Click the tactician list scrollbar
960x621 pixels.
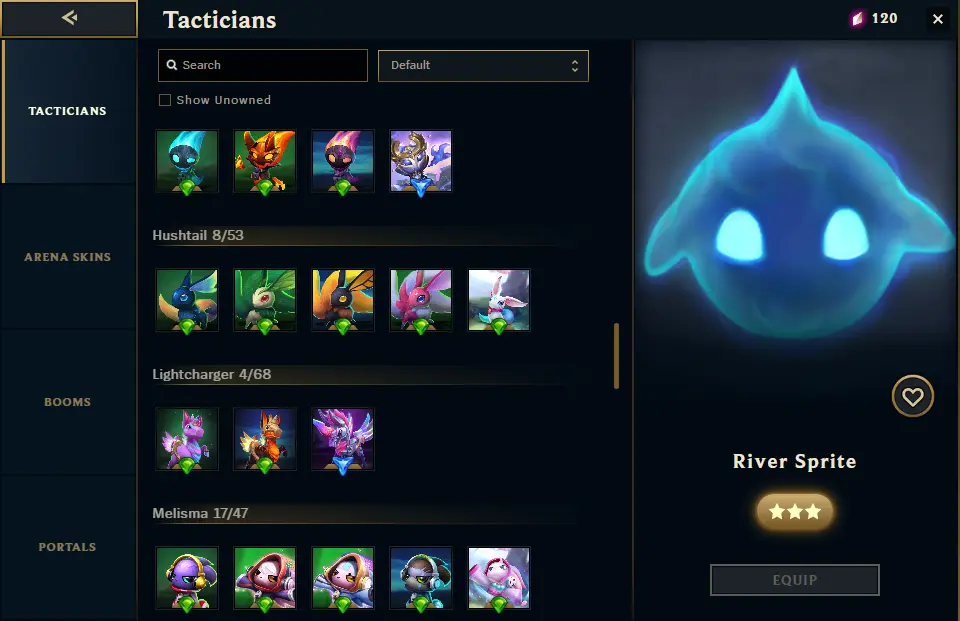pyautogui.click(x=617, y=356)
